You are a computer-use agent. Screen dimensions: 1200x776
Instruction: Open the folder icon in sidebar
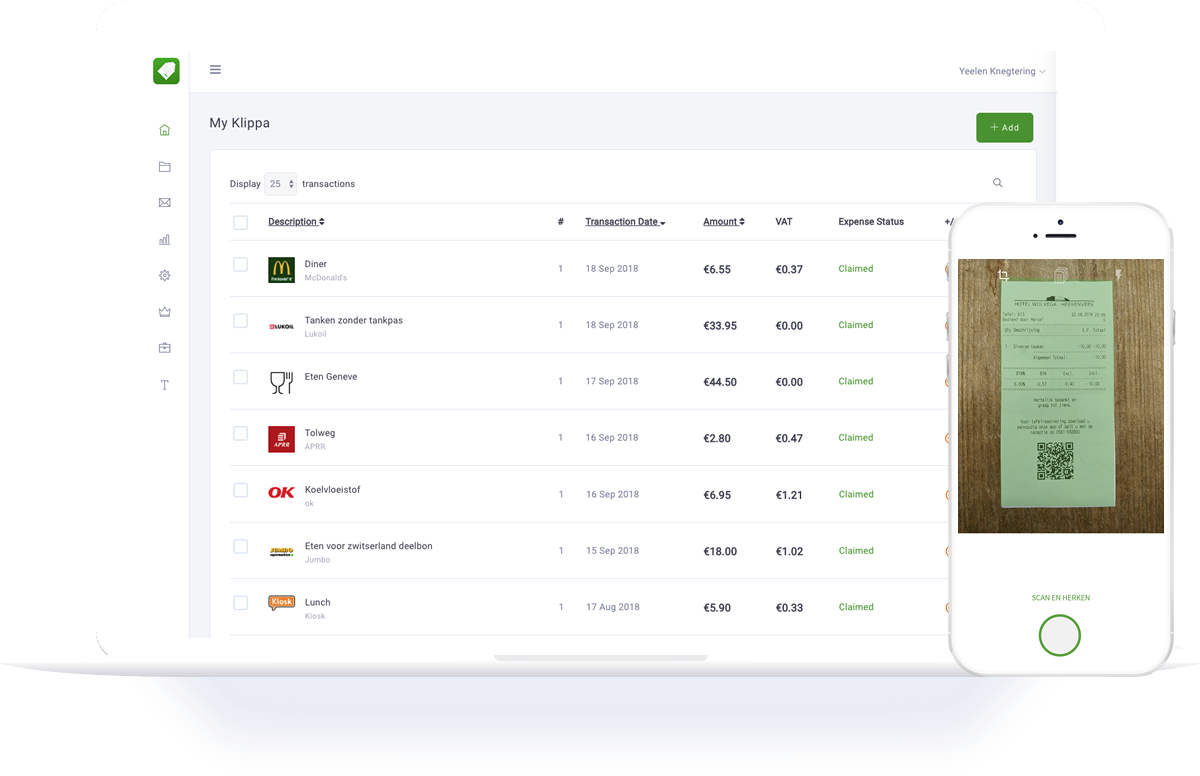tap(165, 167)
